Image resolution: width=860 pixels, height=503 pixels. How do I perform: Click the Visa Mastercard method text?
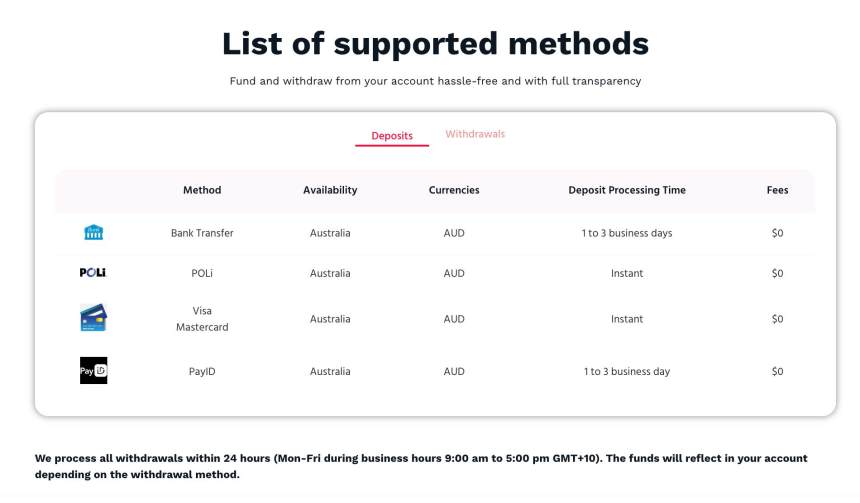[202, 319]
